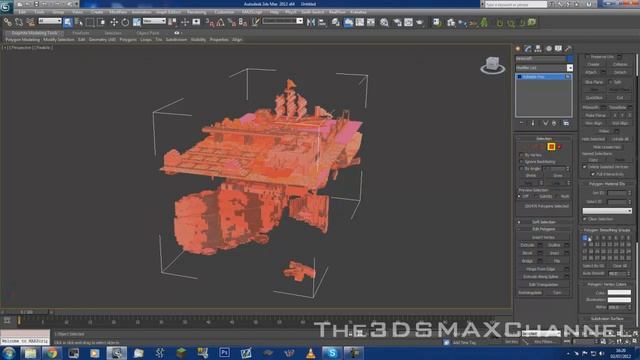Switch to the Create command panel
This screenshot has height=360, width=640.
click(x=518, y=49)
